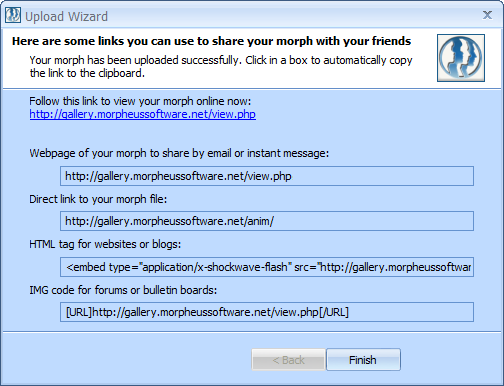Open the gallery view.php hyperlink

click(143, 114)
